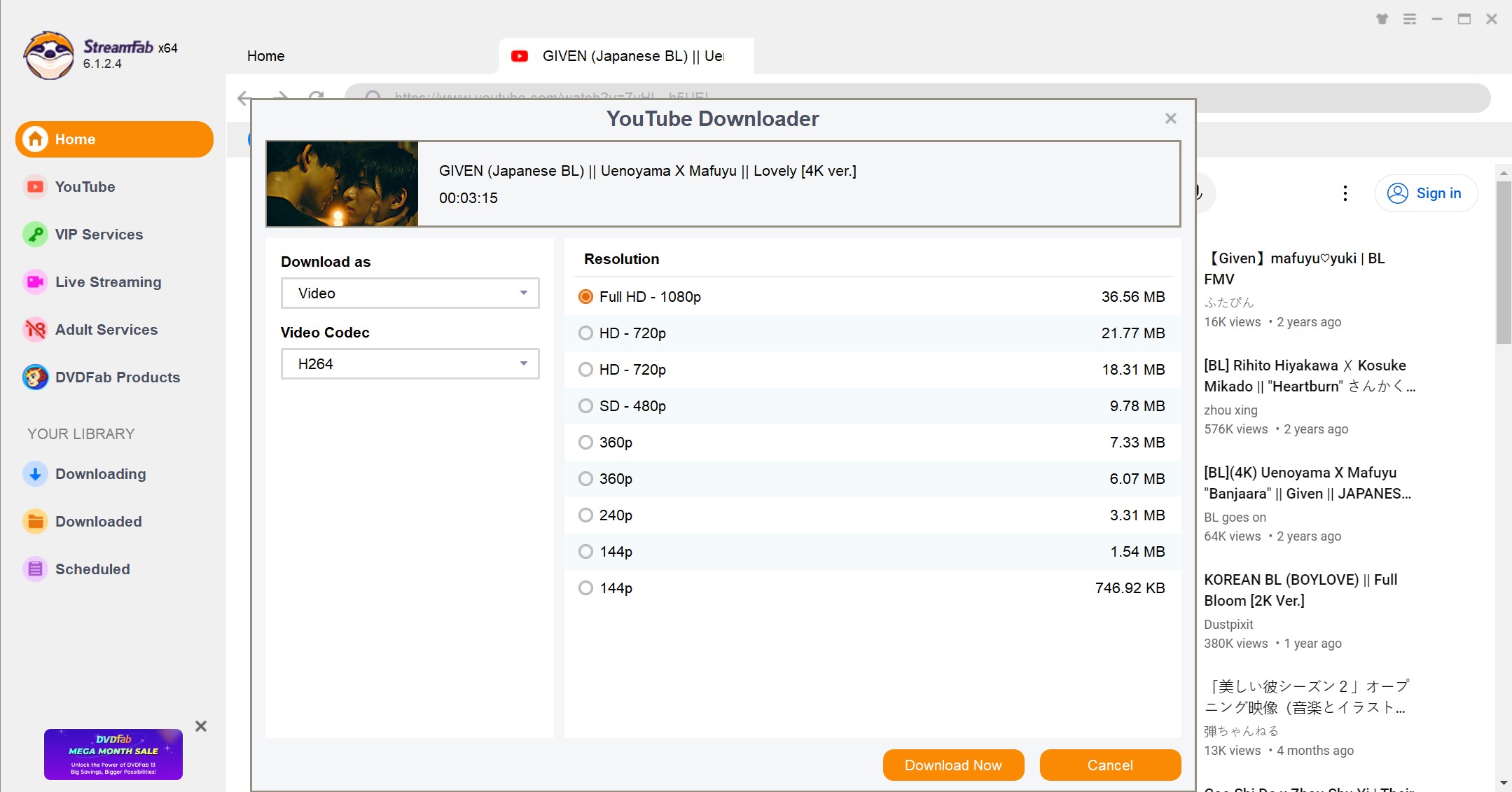Open the Downloading library icon
The height and width of the screenshot is (792, 1512).
click(35, 474)
